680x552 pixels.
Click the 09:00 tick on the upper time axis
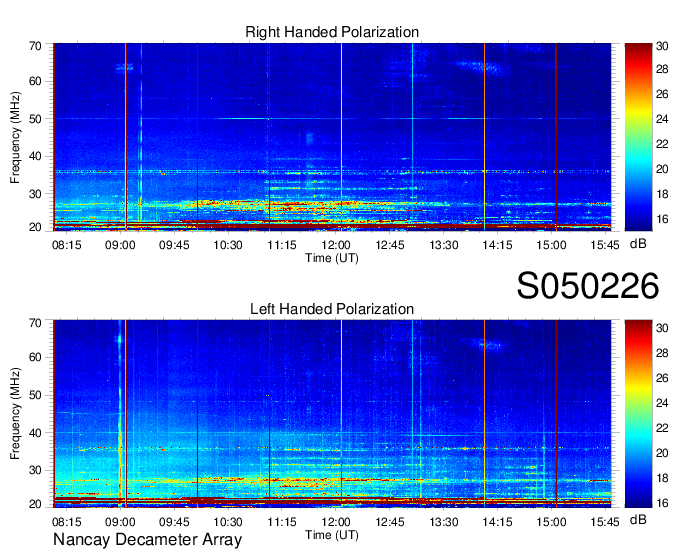pyautogui.click(x=120, y=245)
